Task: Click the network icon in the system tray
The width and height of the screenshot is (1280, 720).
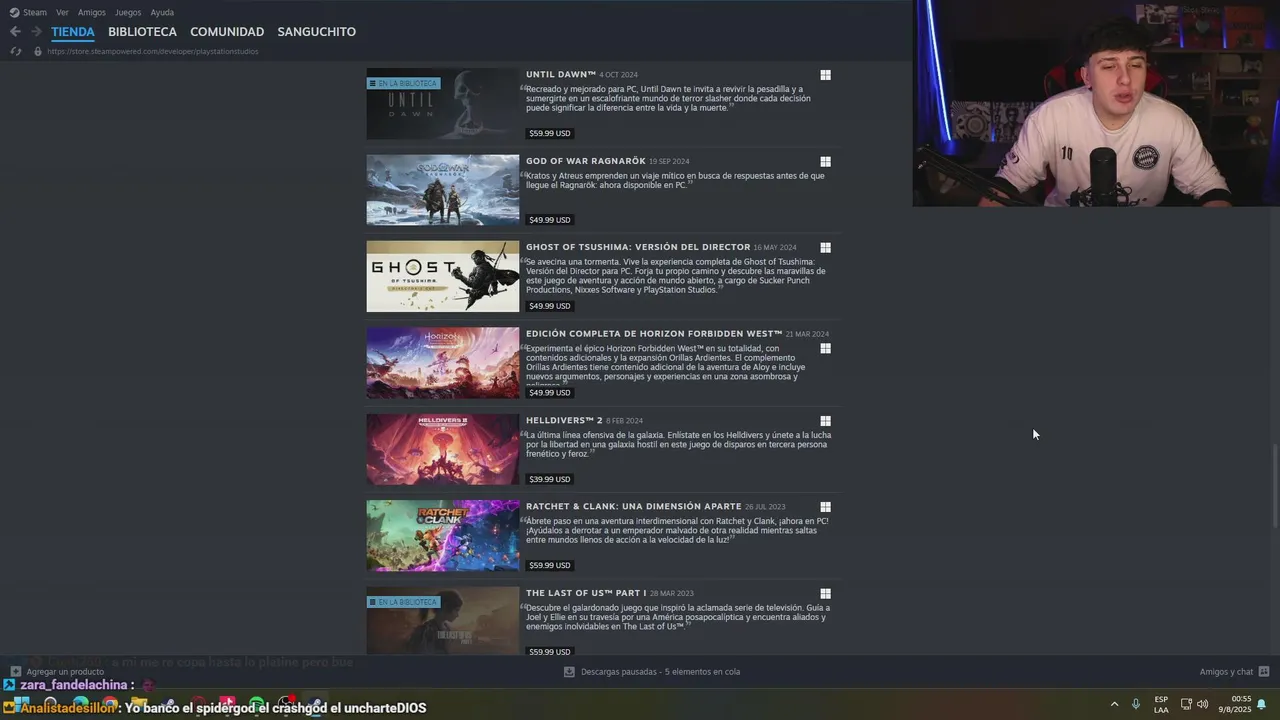Action: [1186, 704]
